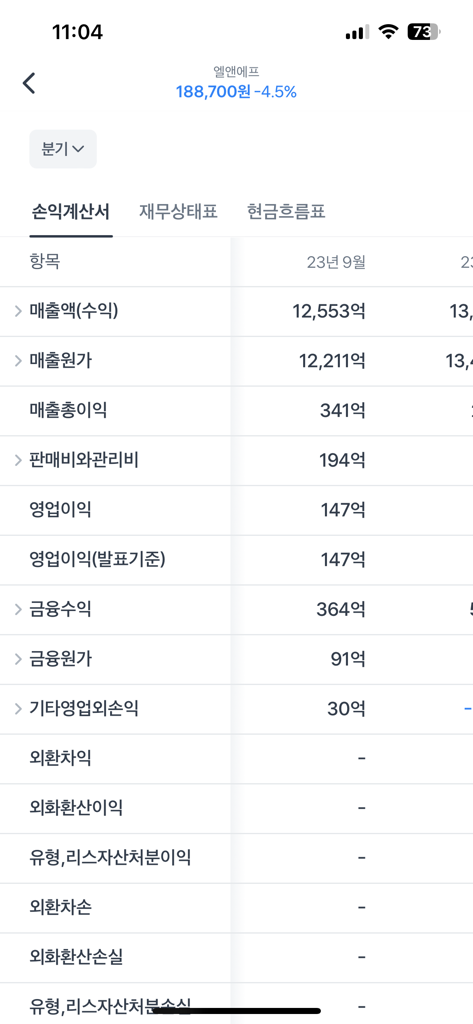The width and height of the screenshot is (473, 1024).
Task: Expand the 금융수익 row chevron
Action: pyautogui.click(x=18, y=610)
